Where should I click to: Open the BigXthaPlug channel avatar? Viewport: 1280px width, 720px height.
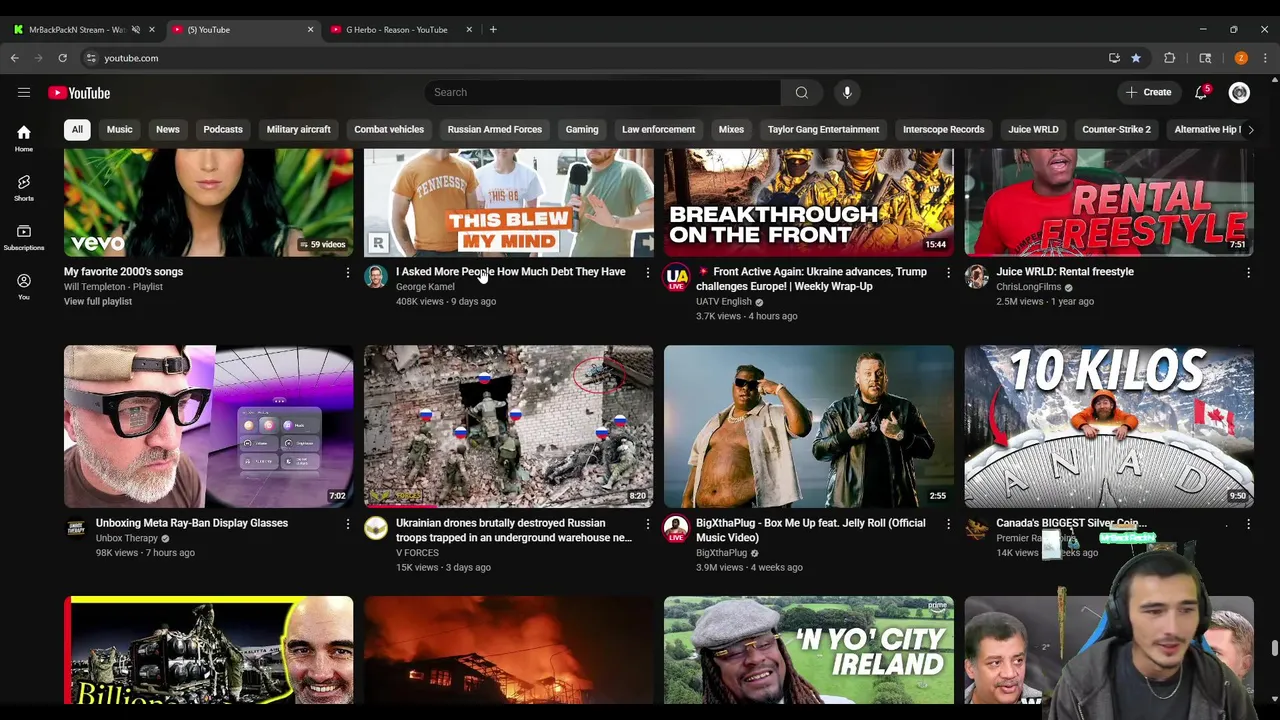point(677,528)
